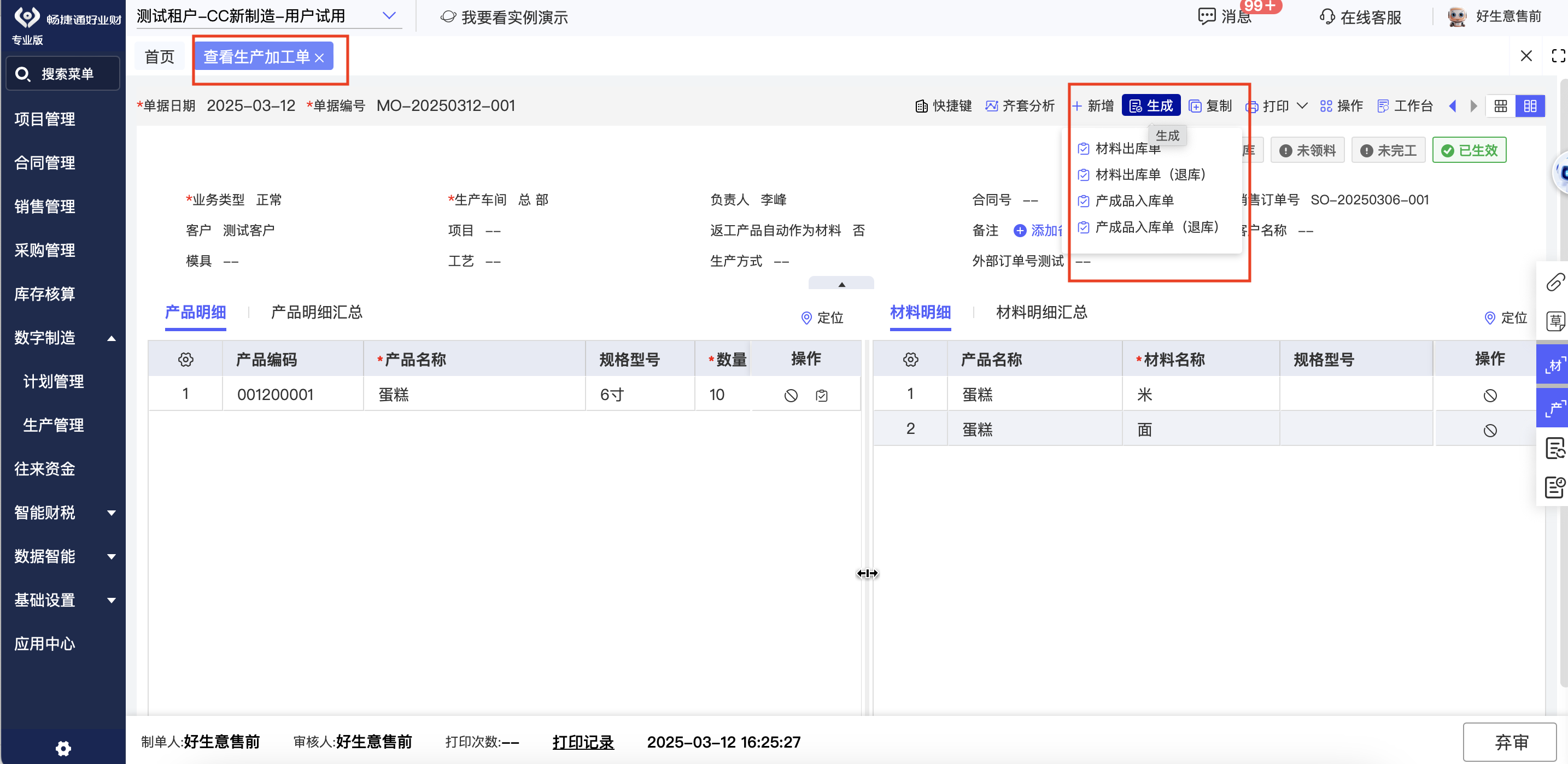Screen dimensions: 1568x764
Task: Open the 打印 print dropdown
Action: tap(1277, 106)
